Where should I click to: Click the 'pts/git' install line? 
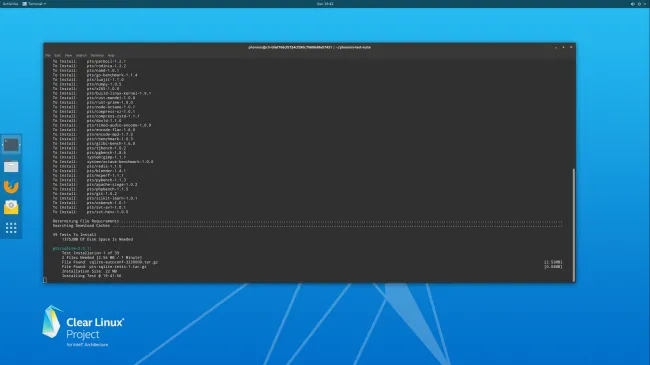click(x=85, y=194)
